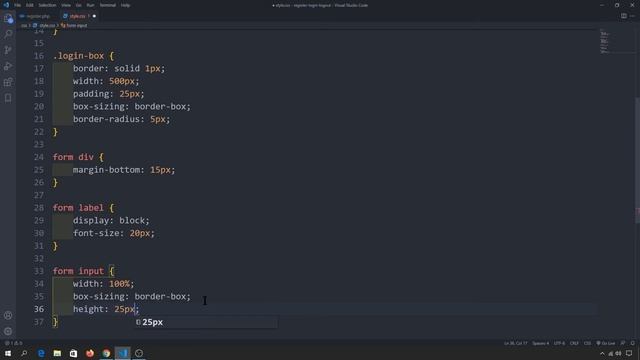Click the css folder breadcrumb
The width and height of the screenshot is (640, 360).
click(24, 26)
